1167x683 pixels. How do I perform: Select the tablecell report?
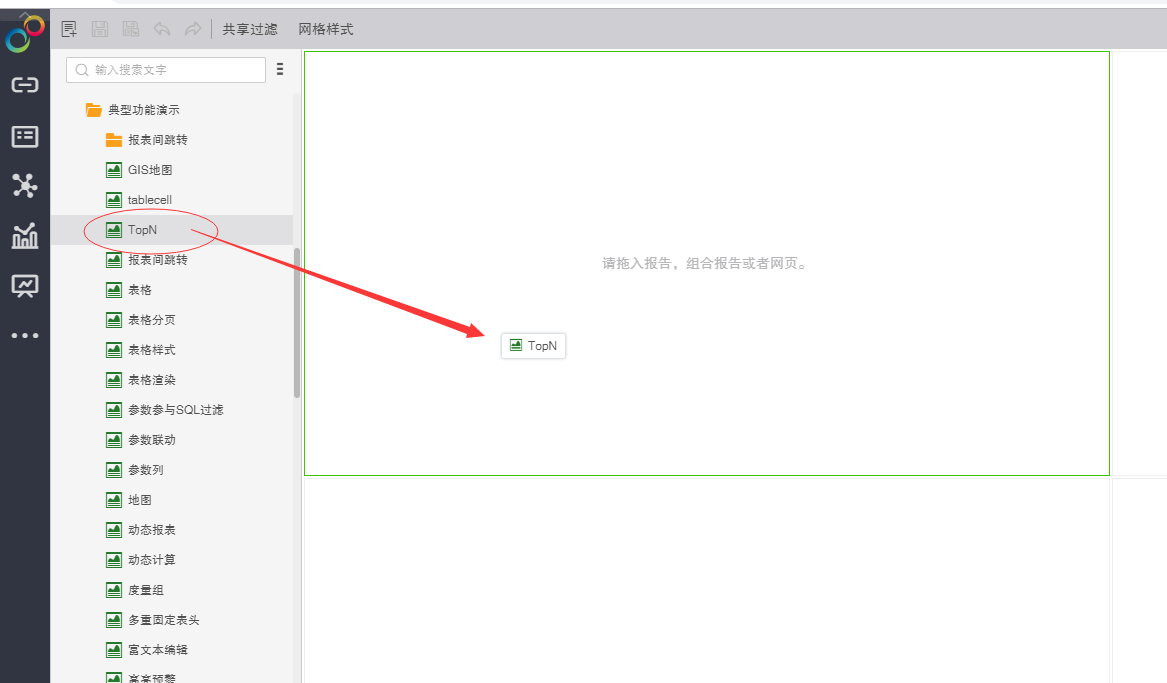click(x=149, y=200)
